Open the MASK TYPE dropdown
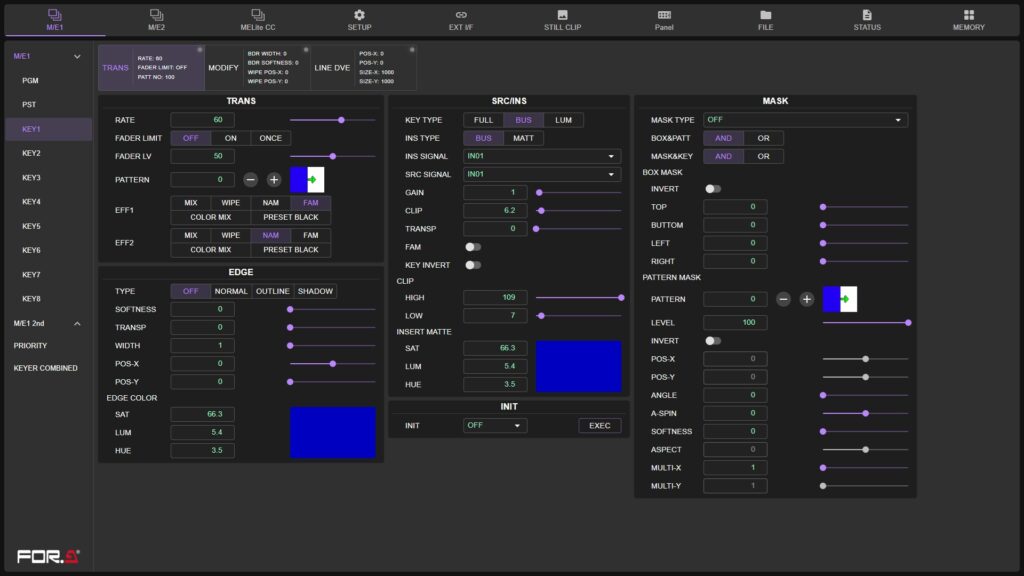 [806, 119]
